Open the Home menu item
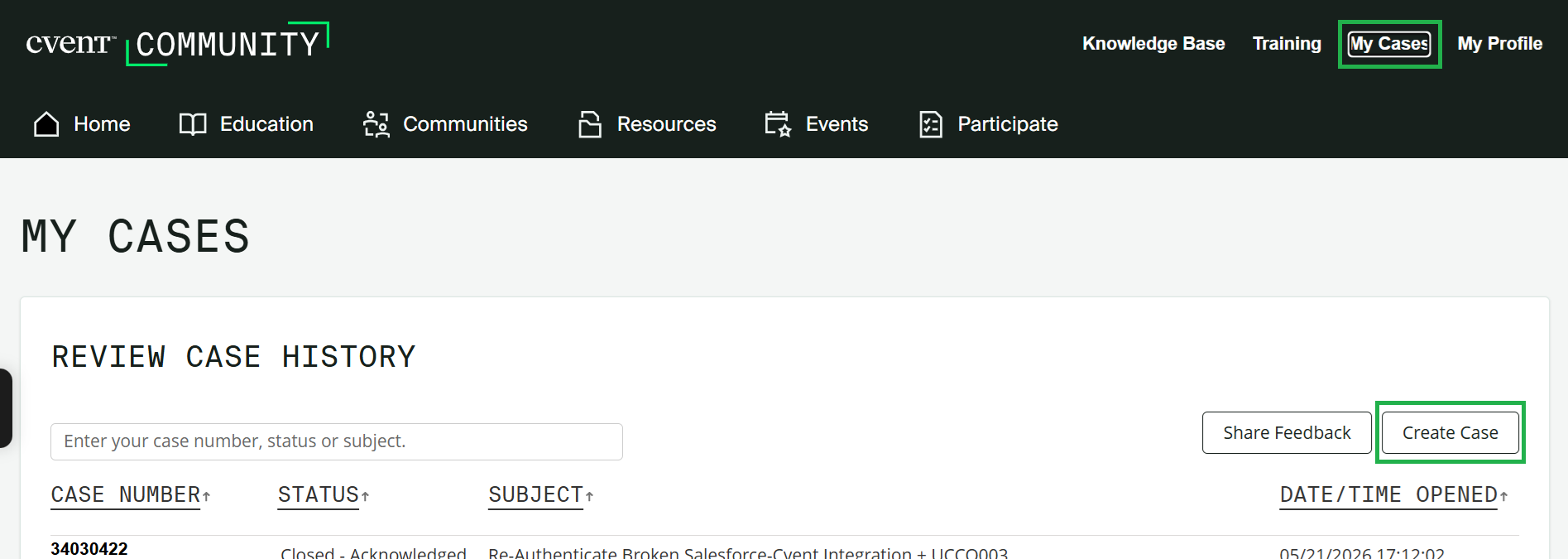 82,124
